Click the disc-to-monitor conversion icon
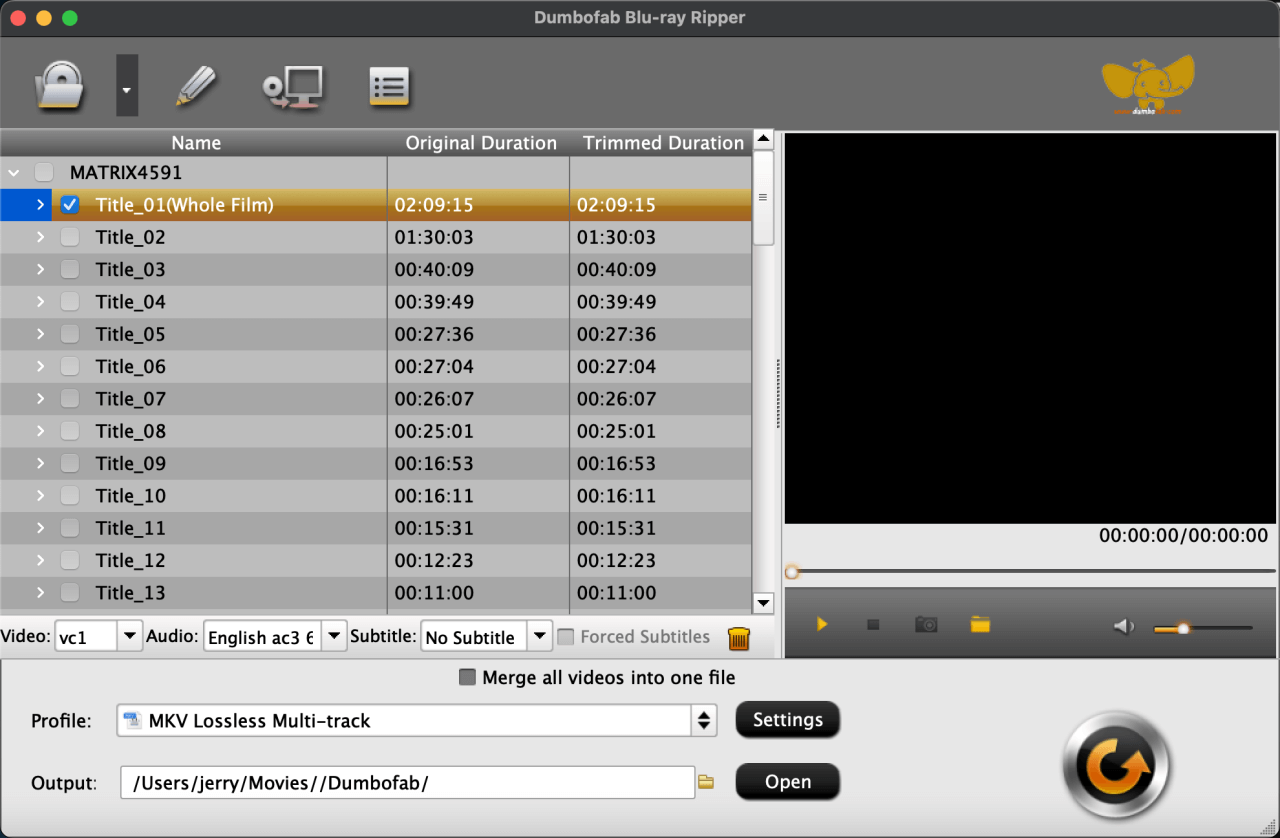1280x838 pixels. 292,86
